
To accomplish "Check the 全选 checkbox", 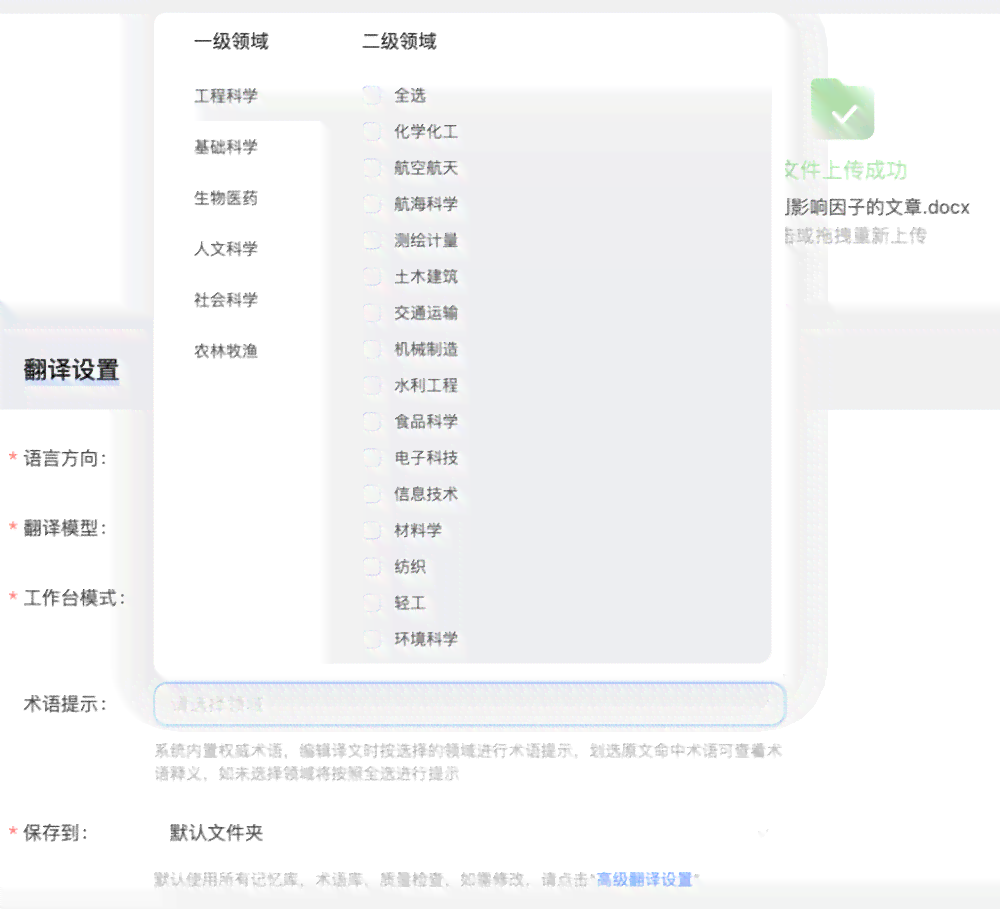I will (372, 95).
